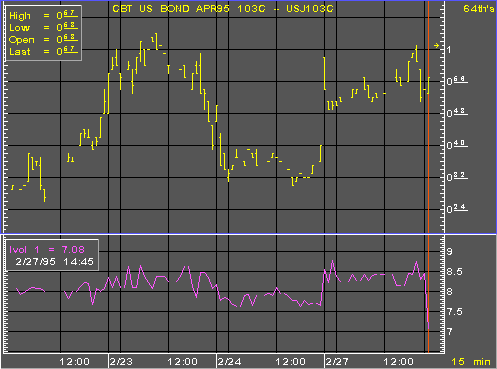The image size is (497, 369).
Task: Click the yellow arrow last-price marker
Action: 436,45
